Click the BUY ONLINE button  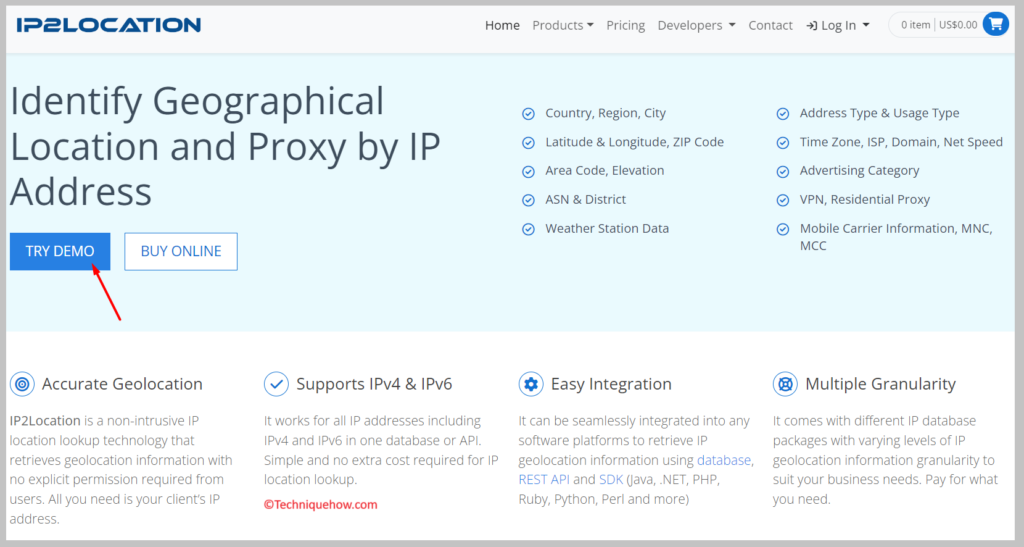pos(181,251)
